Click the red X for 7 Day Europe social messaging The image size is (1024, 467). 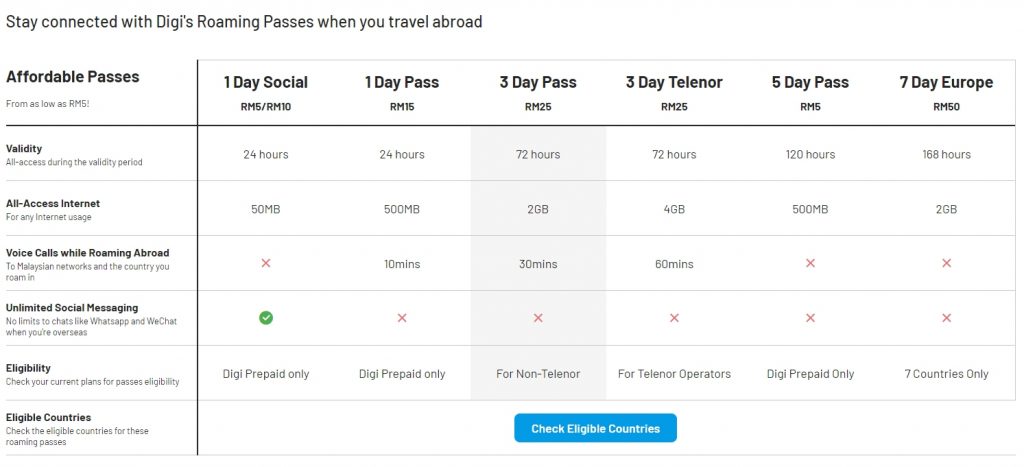click(x=946, y=318)
